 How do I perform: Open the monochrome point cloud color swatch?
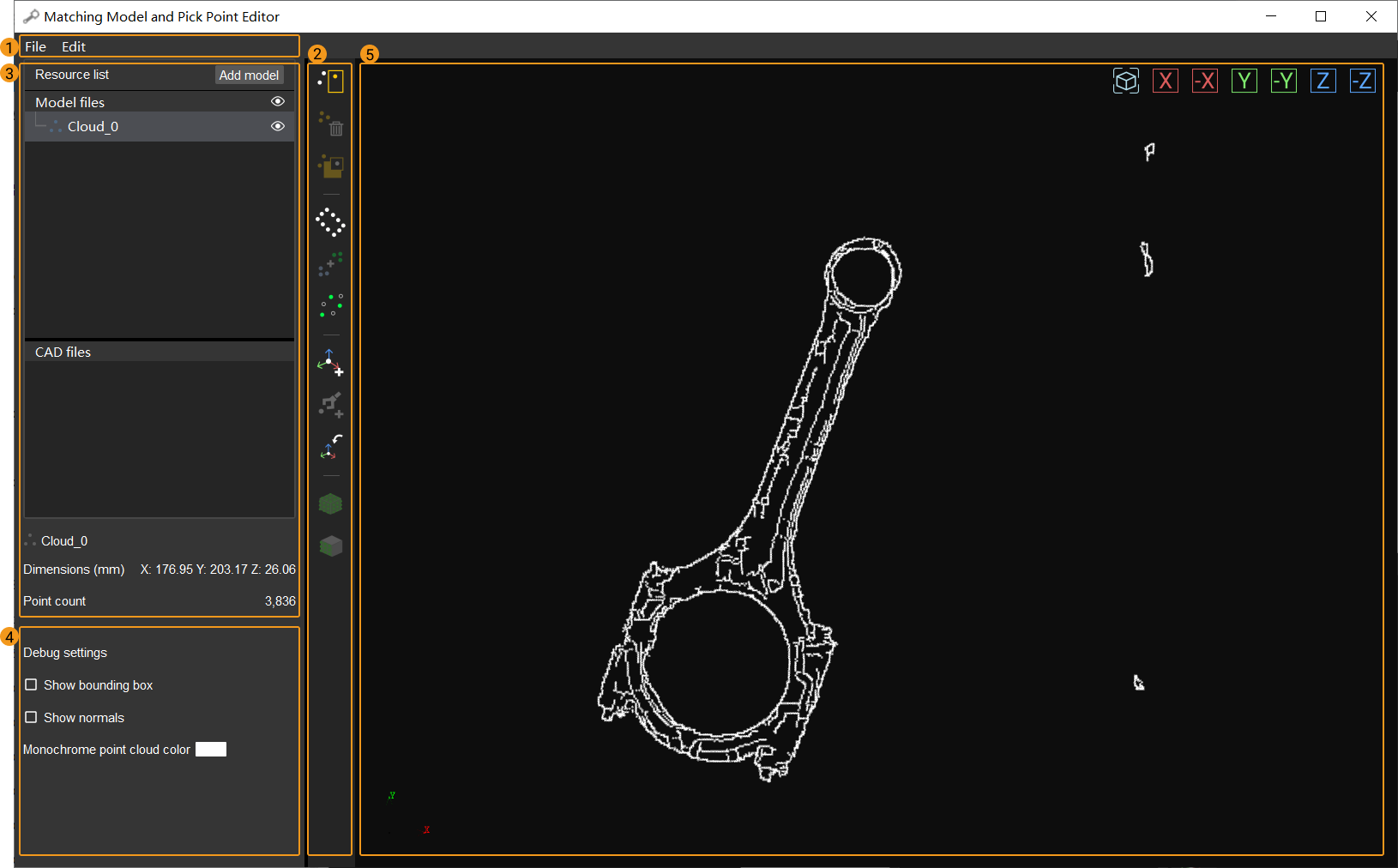[211, 750]
